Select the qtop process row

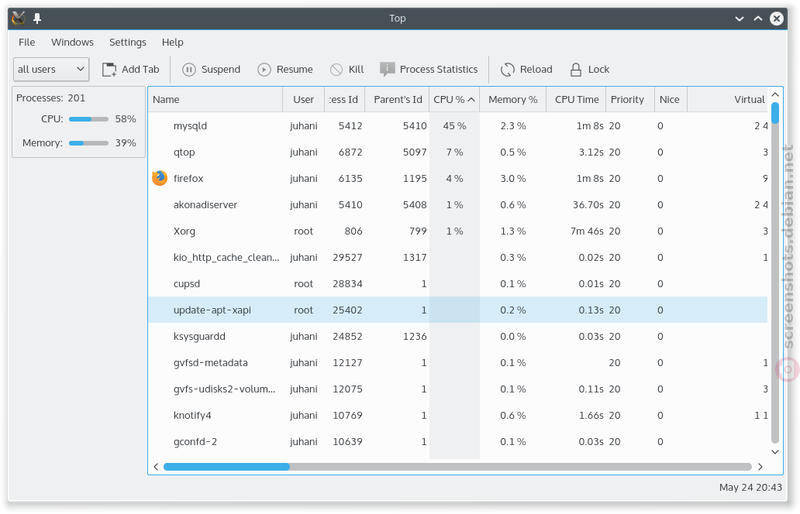tap(458, 152)
